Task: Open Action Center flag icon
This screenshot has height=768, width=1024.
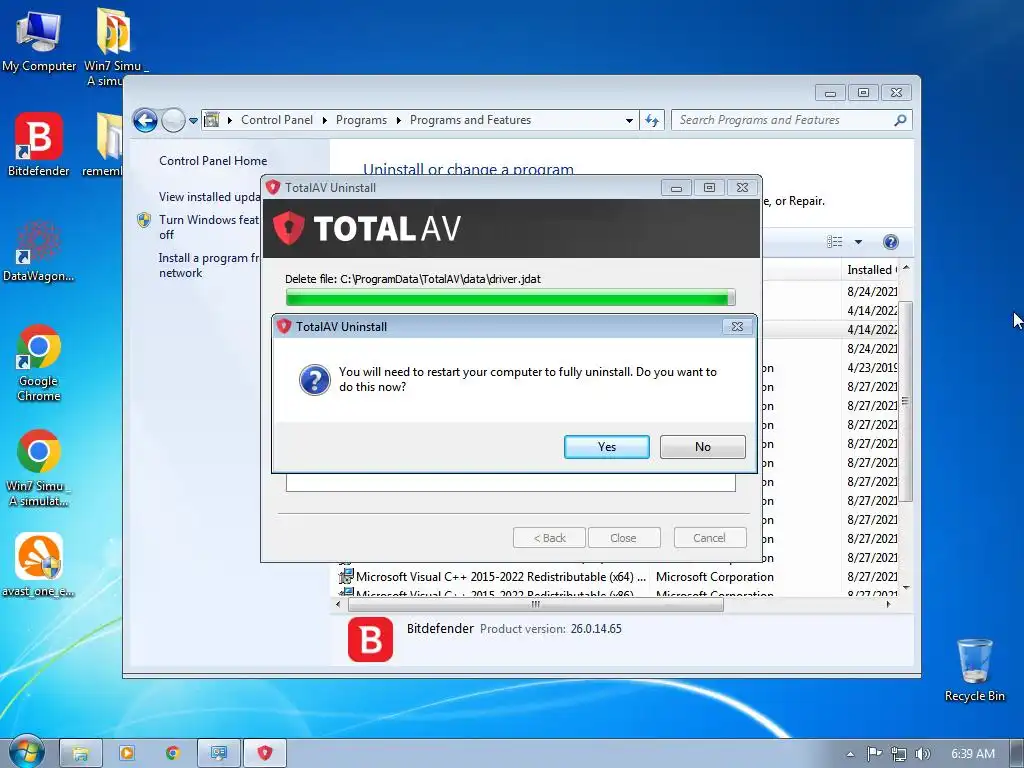Action: [x=874, y=754]
